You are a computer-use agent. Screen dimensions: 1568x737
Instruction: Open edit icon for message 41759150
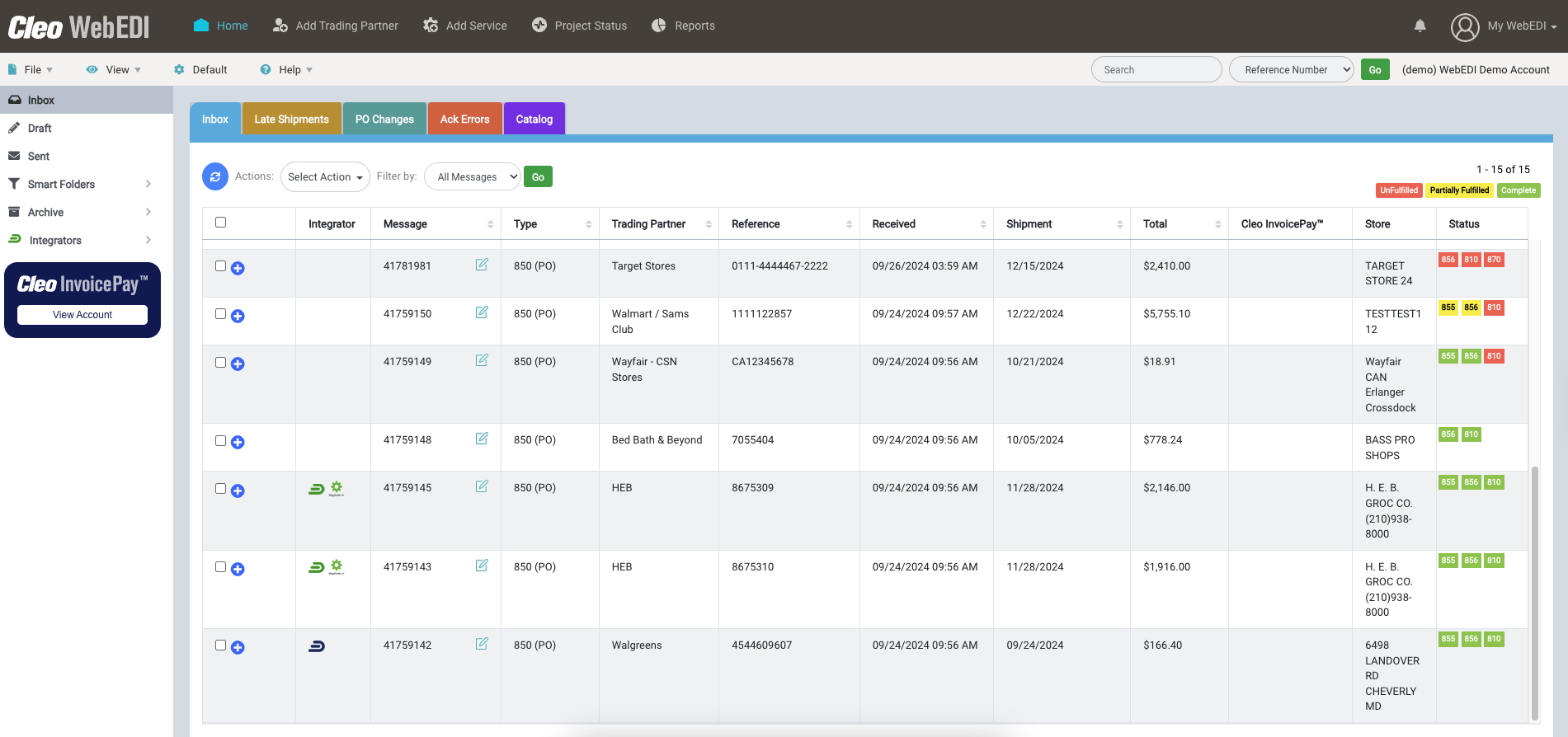click(482, 312)
